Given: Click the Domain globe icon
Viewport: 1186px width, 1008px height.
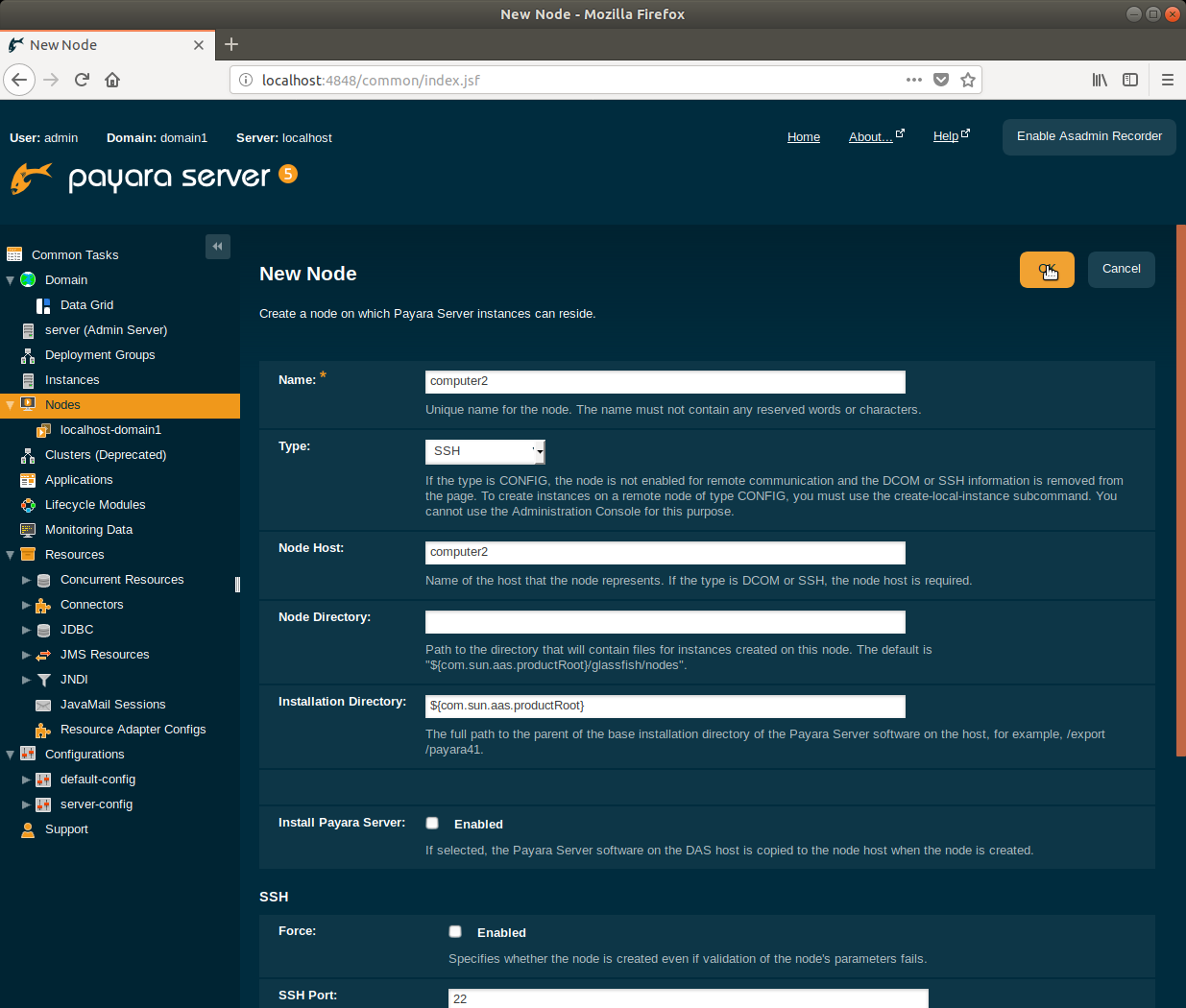Looking at the screenshot, I should [28, 279].
